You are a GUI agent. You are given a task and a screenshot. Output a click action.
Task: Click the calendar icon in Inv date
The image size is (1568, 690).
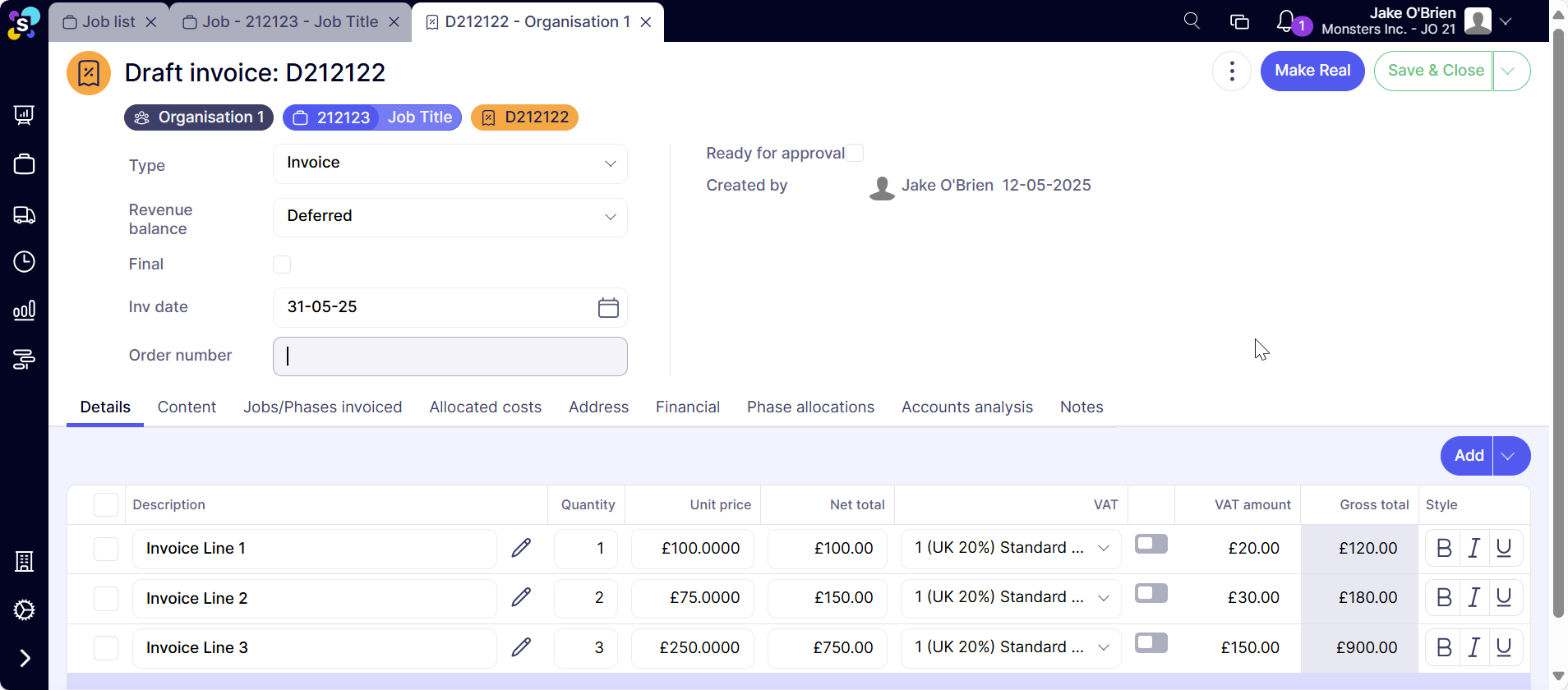pyautogui.click(x=608, y=308)
